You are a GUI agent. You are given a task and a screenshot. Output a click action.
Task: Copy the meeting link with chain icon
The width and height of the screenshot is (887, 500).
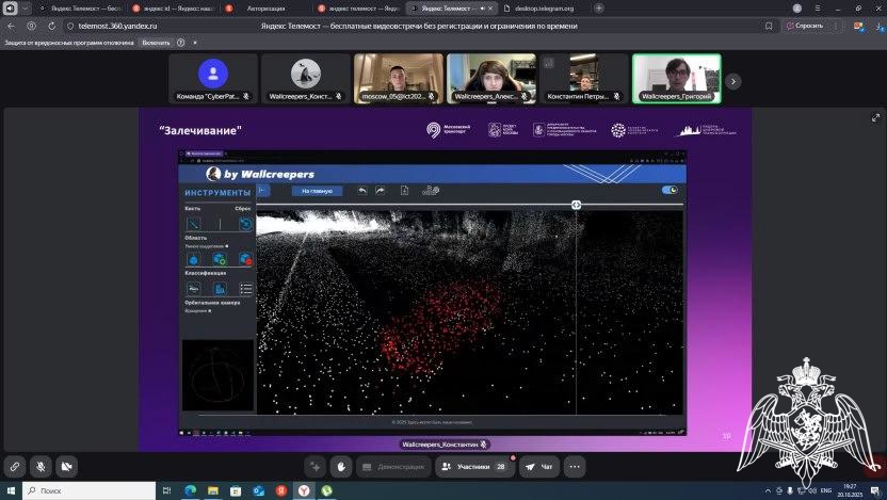(x=15, y=467)
